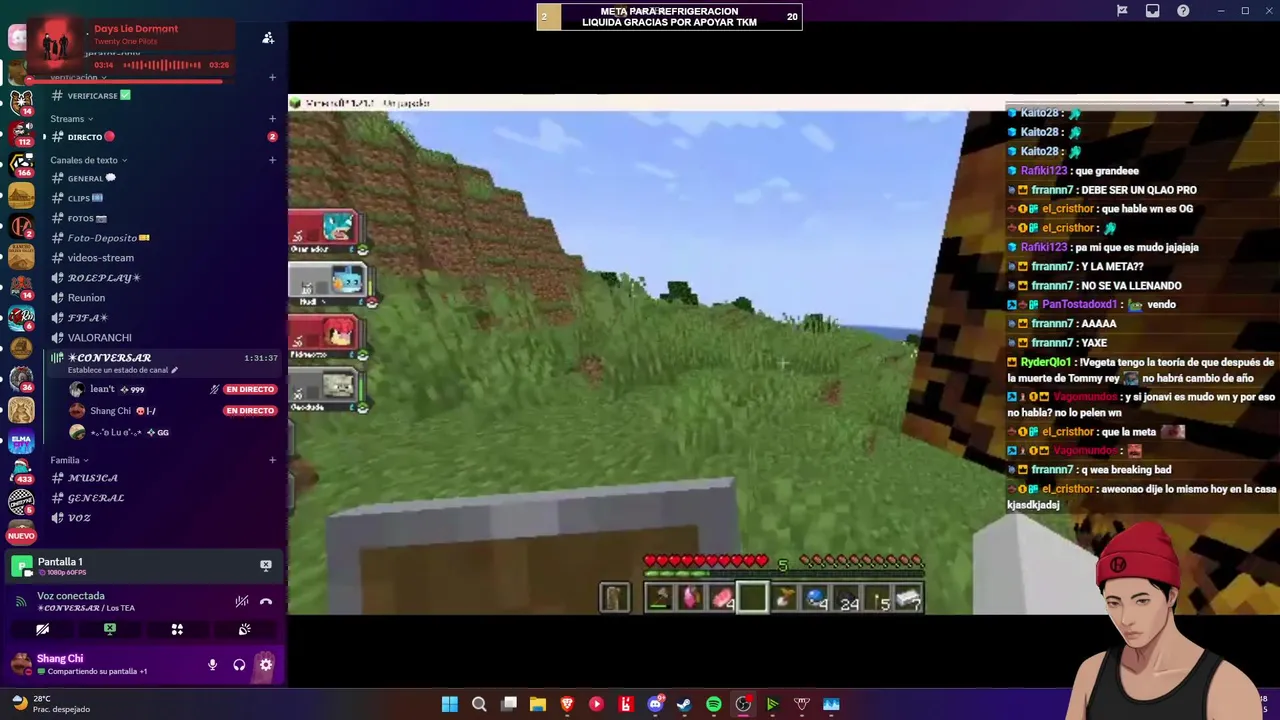Edit CONVERSAR channel status pencil

174,370
